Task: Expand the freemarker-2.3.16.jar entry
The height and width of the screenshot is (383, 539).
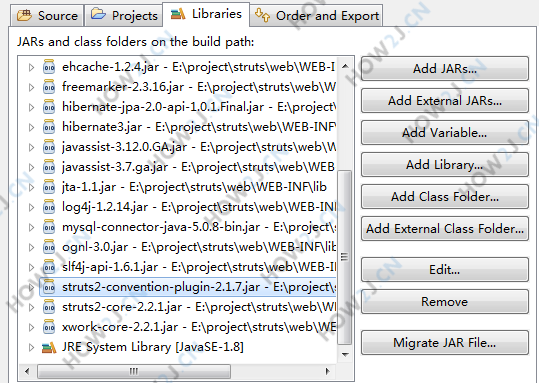Action: coord(31,87)
